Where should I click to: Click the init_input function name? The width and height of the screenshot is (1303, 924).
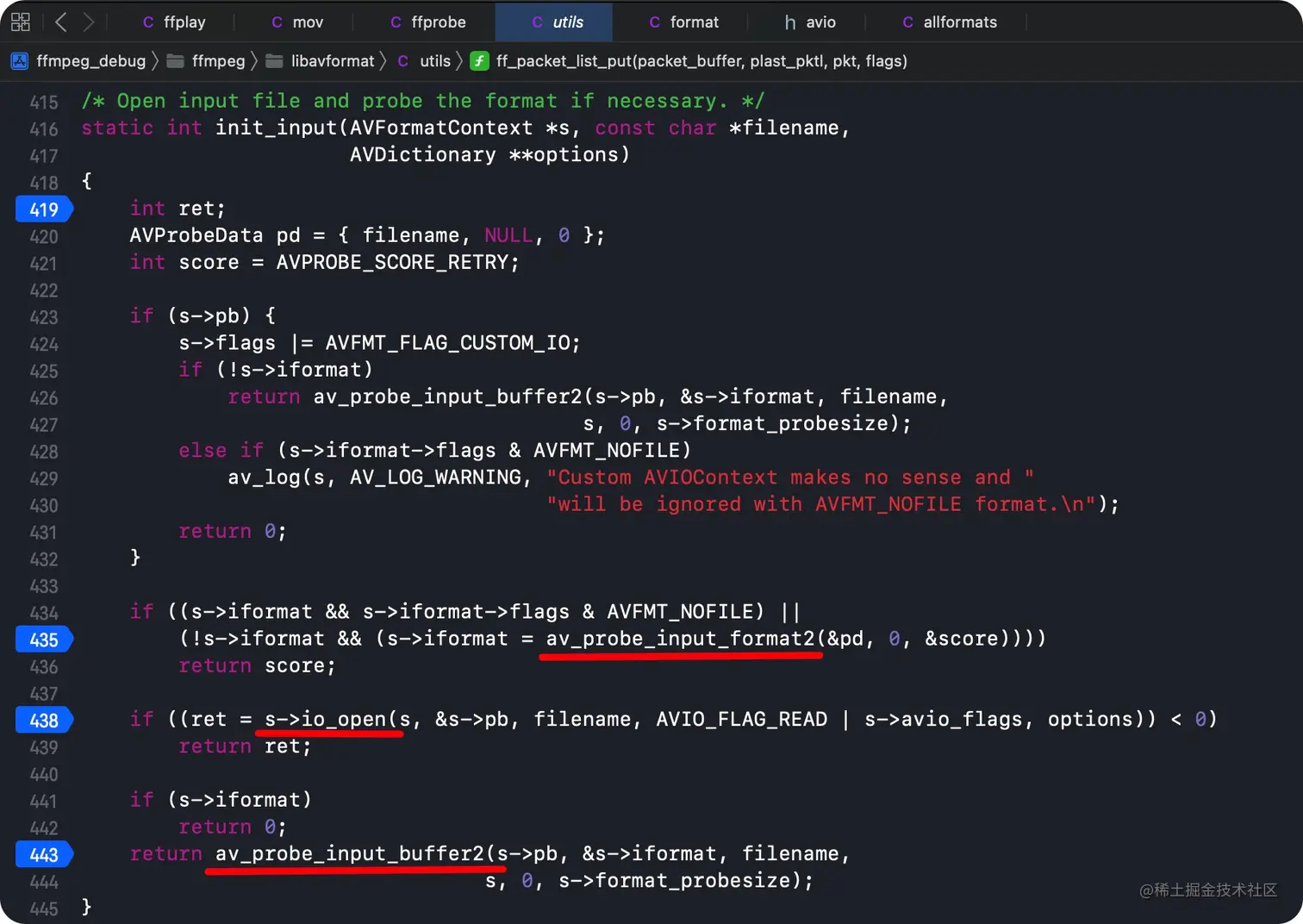coord(276,128)
